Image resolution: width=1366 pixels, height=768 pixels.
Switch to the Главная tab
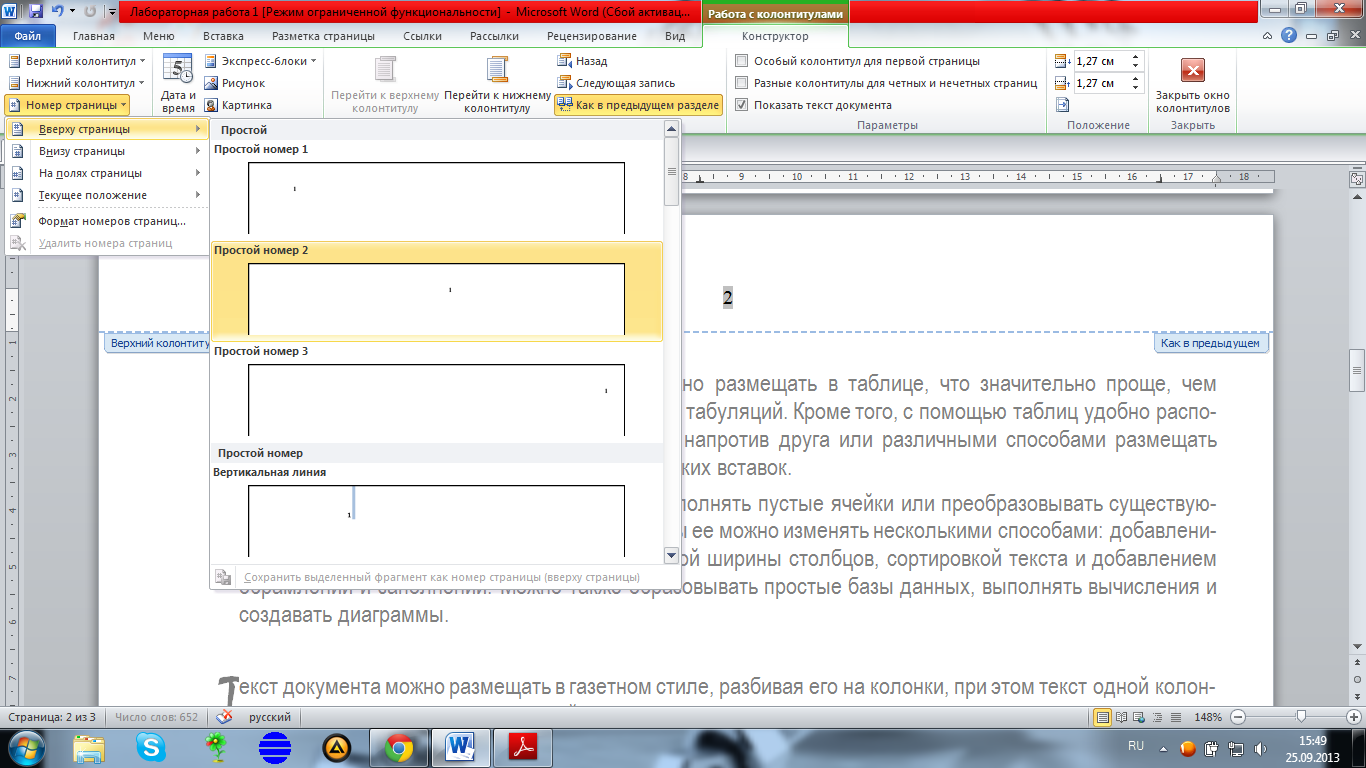(x=94, y=36)
